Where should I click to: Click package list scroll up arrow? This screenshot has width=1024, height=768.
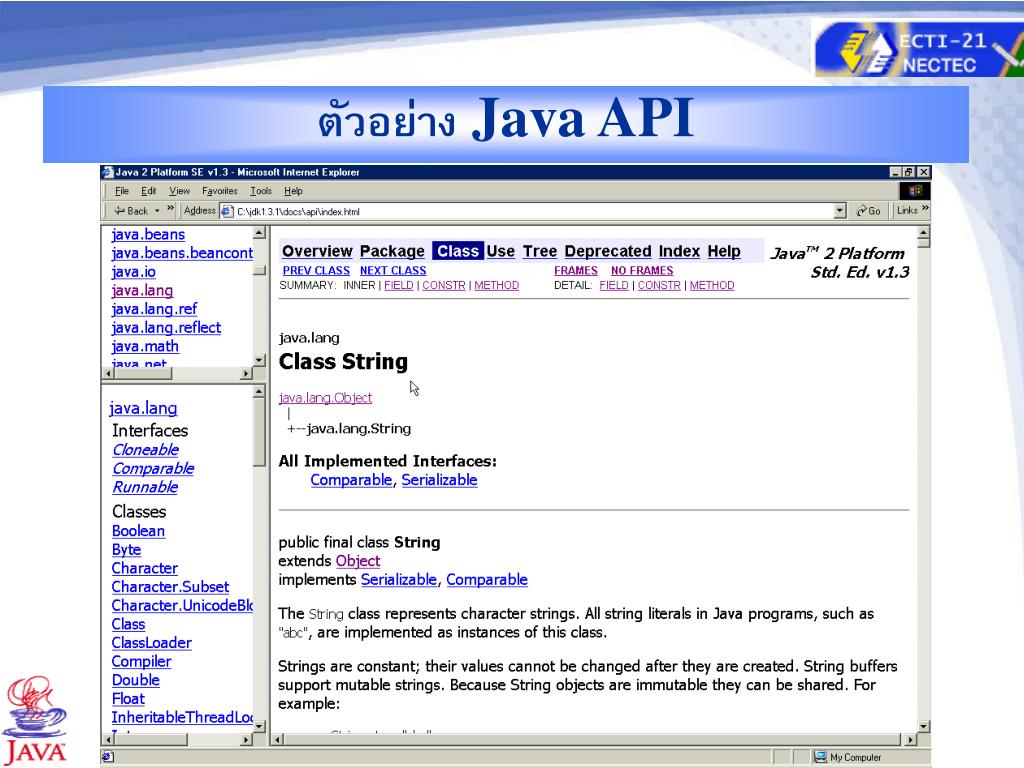click(259, 232)
